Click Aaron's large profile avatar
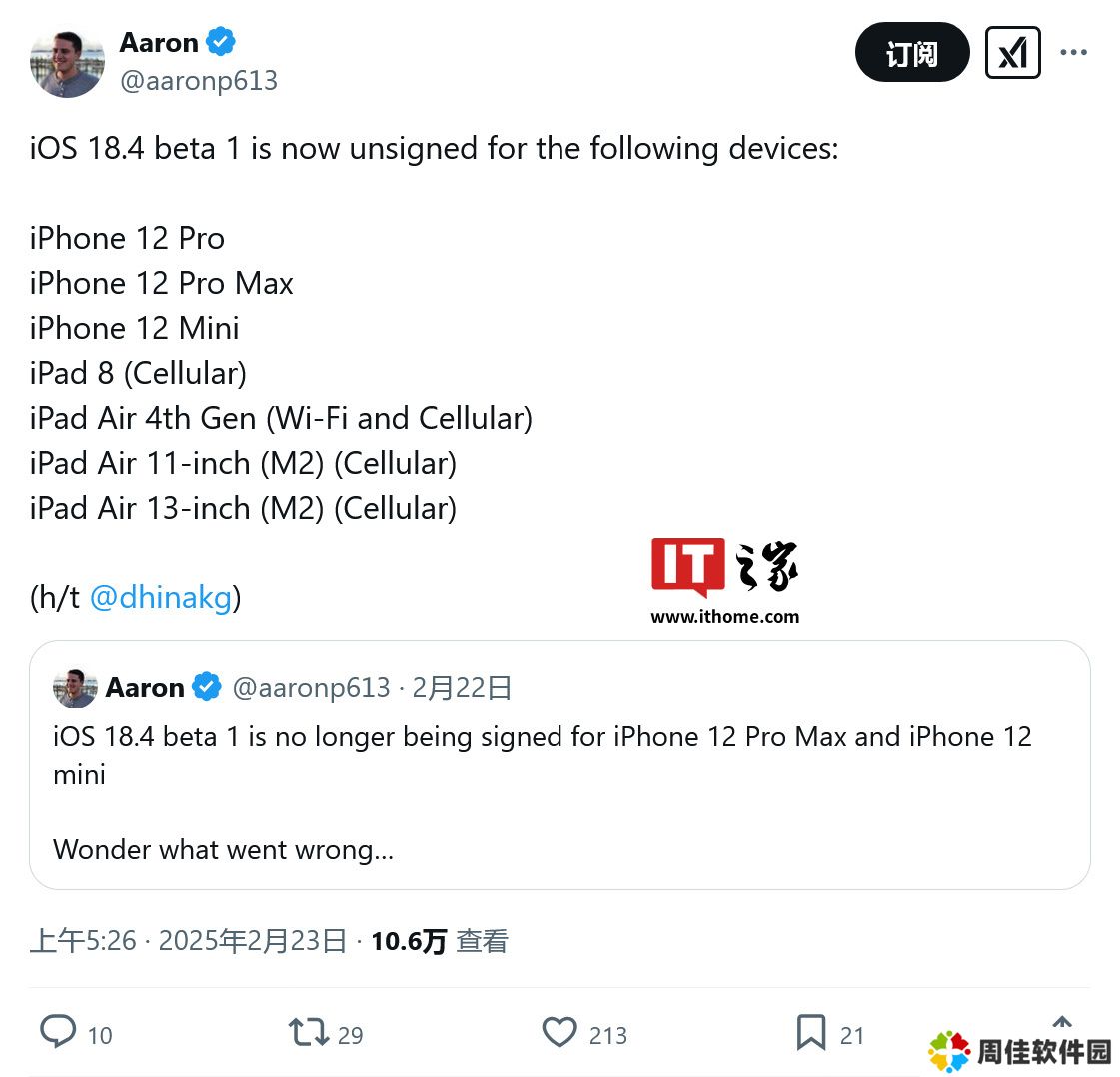The height and width of the screenshot is (1077, 1120). [67, 64]
